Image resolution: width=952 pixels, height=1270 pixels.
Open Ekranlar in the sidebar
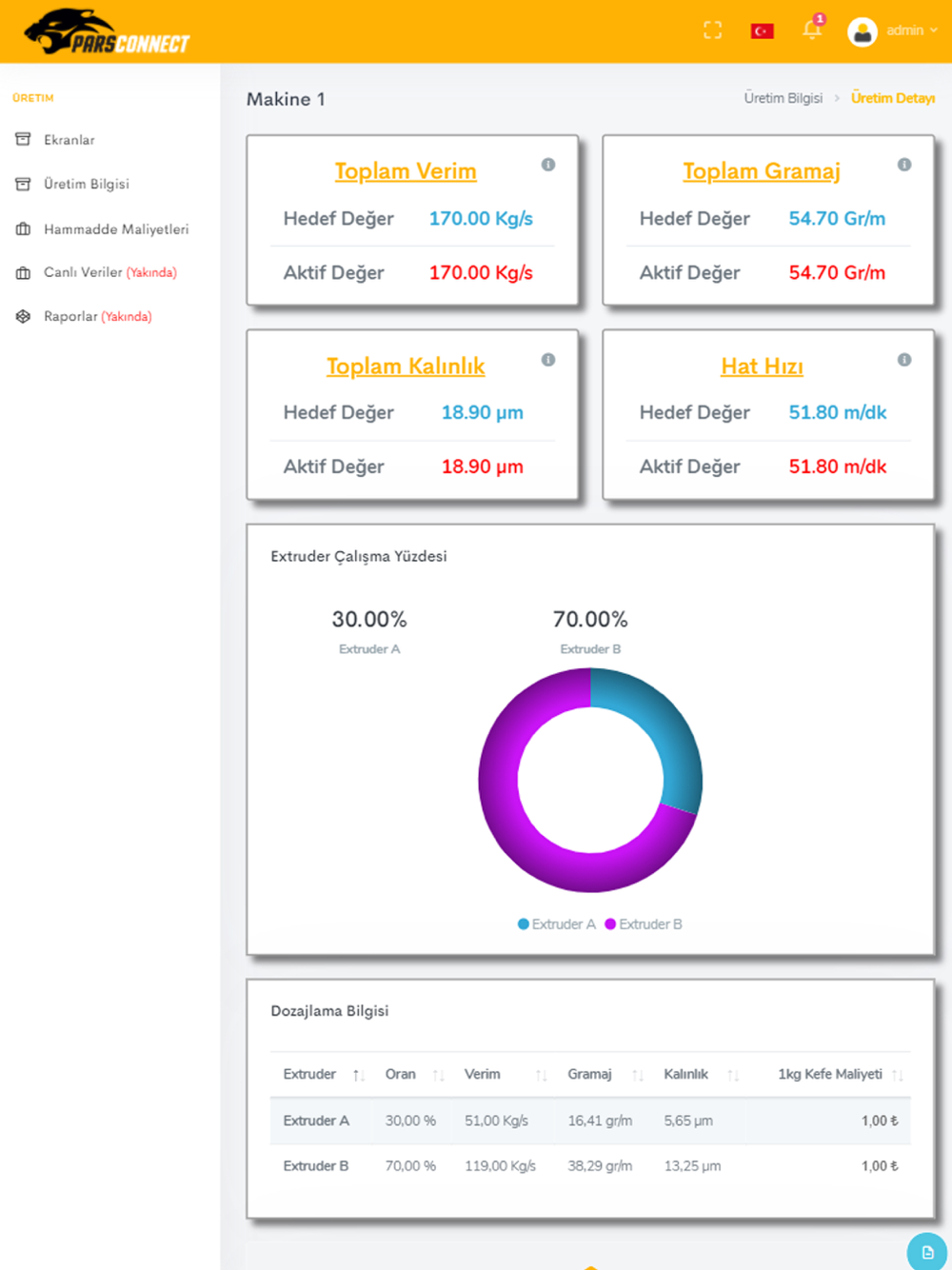click(x=69, y=140)
